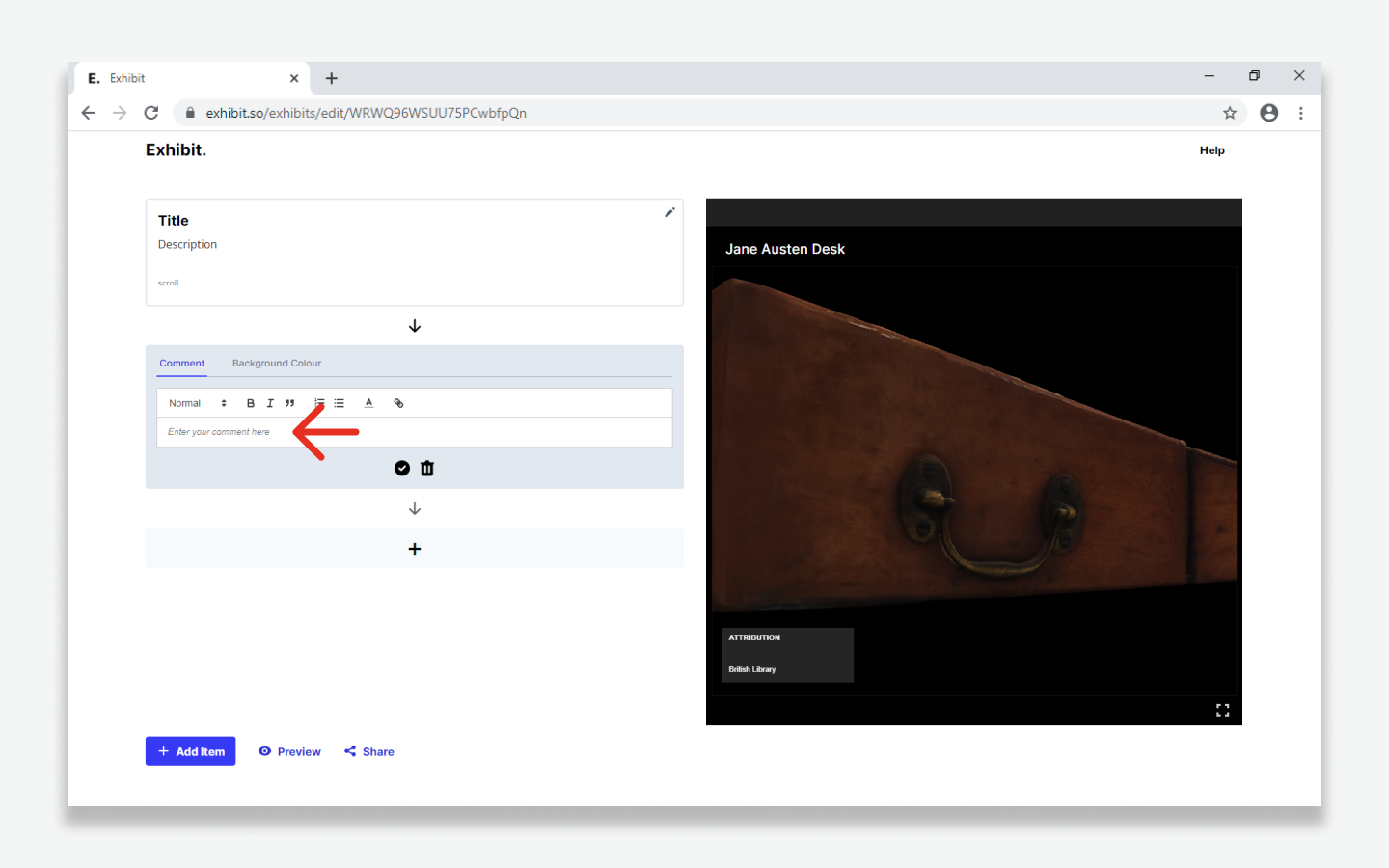
Task: Toggle blockquote formatting in comment editor
Action: (289, 403)
